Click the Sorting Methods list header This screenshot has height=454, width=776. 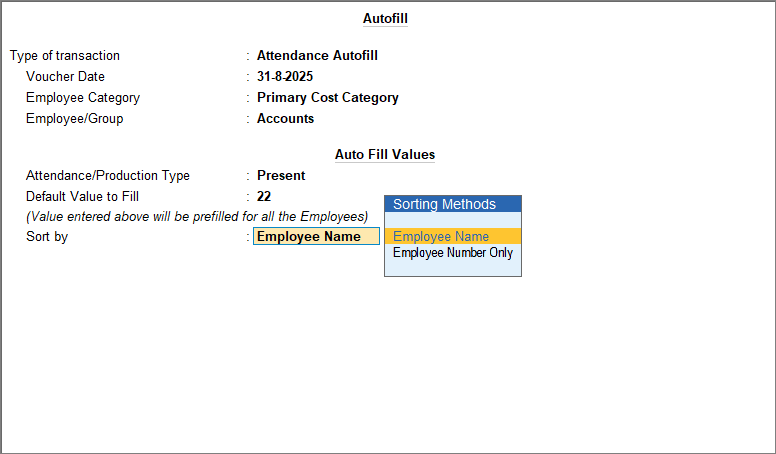tap(452, 204)
